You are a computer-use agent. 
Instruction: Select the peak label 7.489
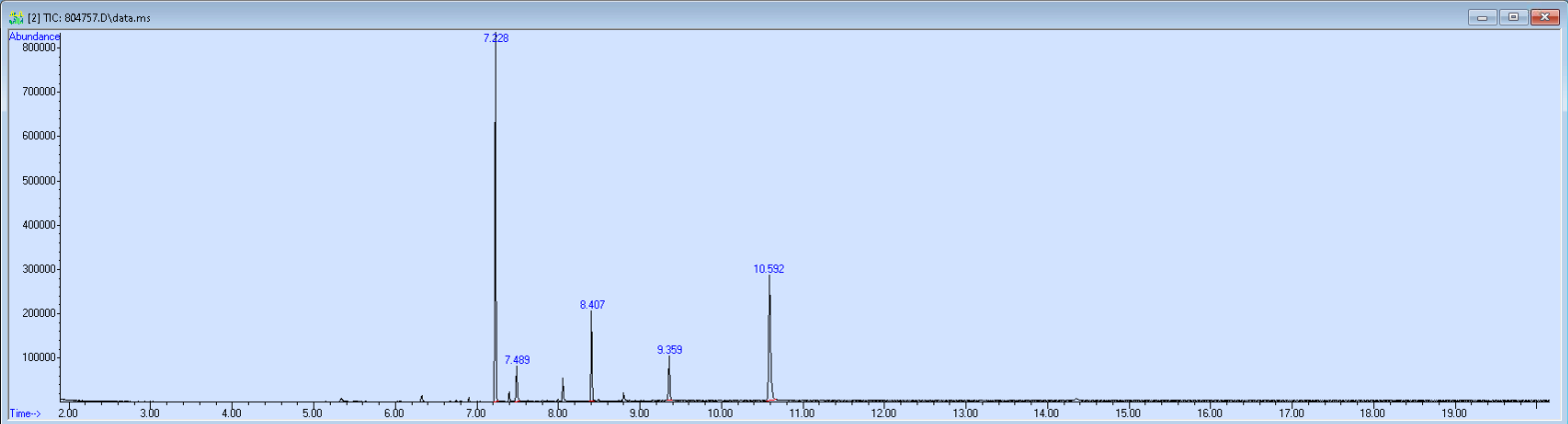coord(517,360)
